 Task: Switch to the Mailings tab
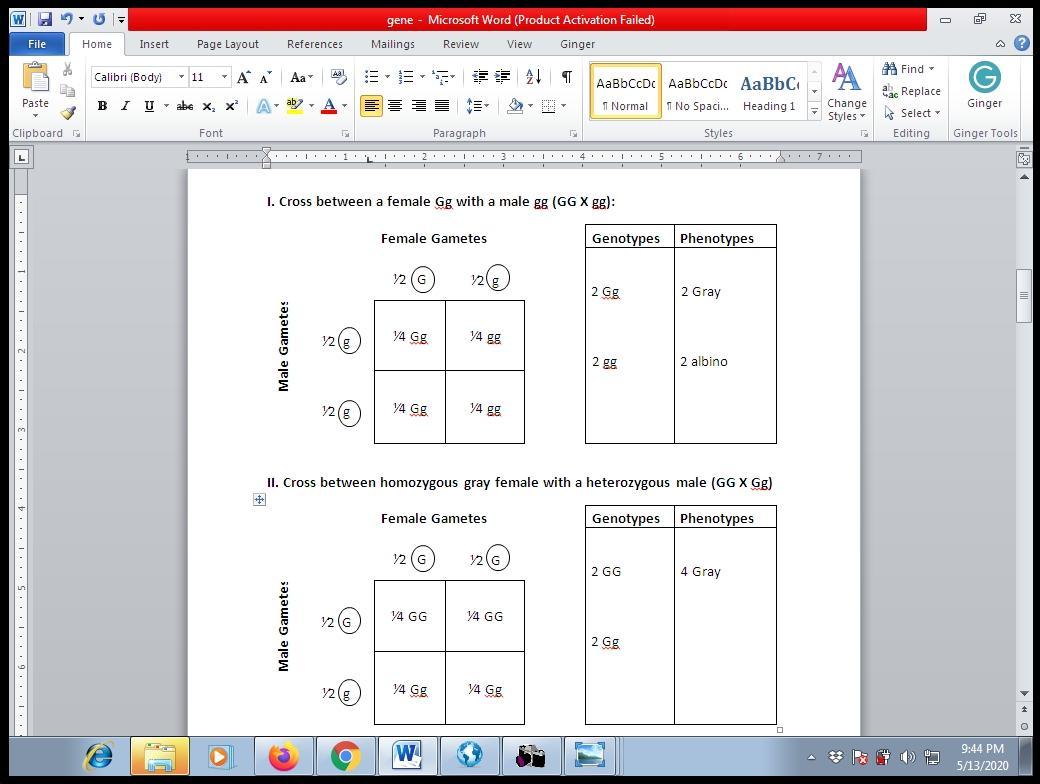click(393, 44)
